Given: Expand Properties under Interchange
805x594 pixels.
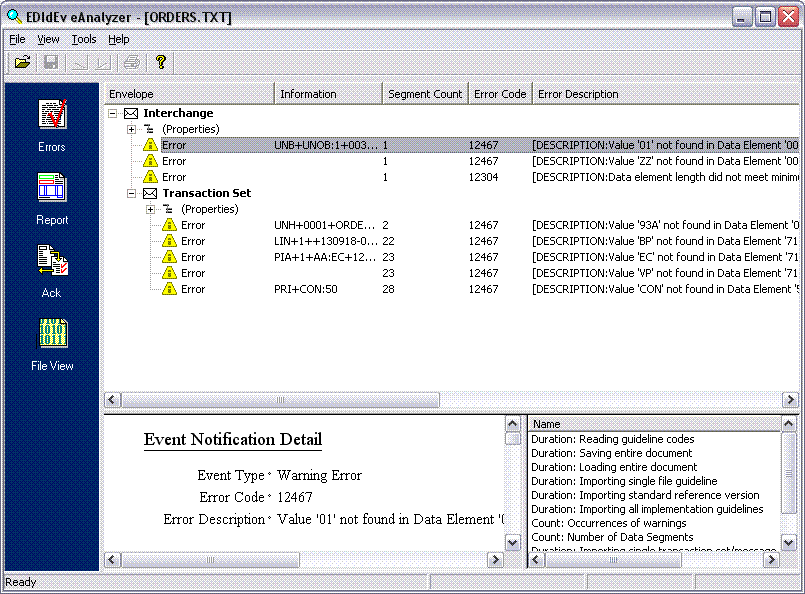Looking at the screenshot, I should [x=132, y=129].
